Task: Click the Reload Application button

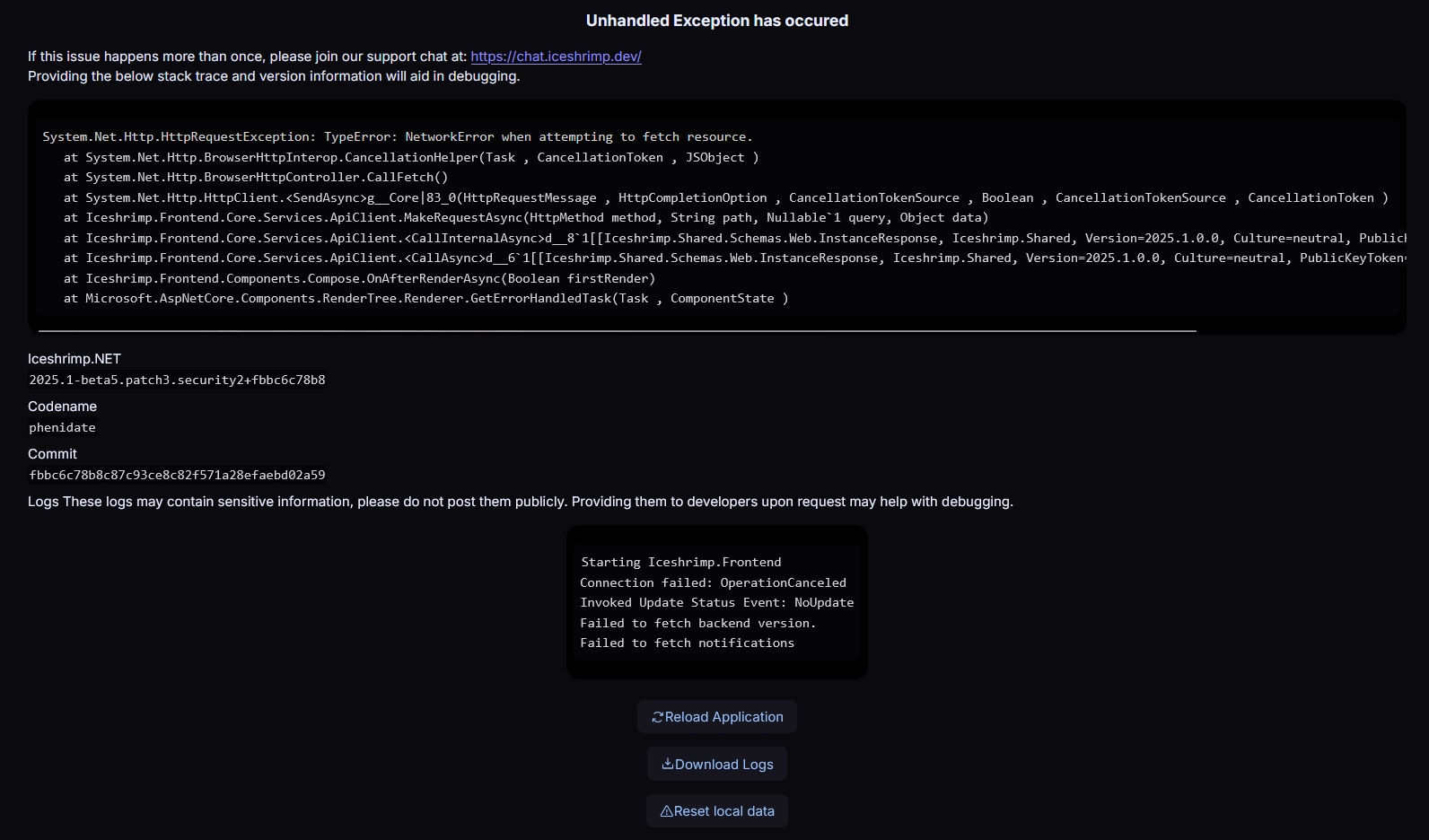Action: pyautogui.click(x=717, y=717)
